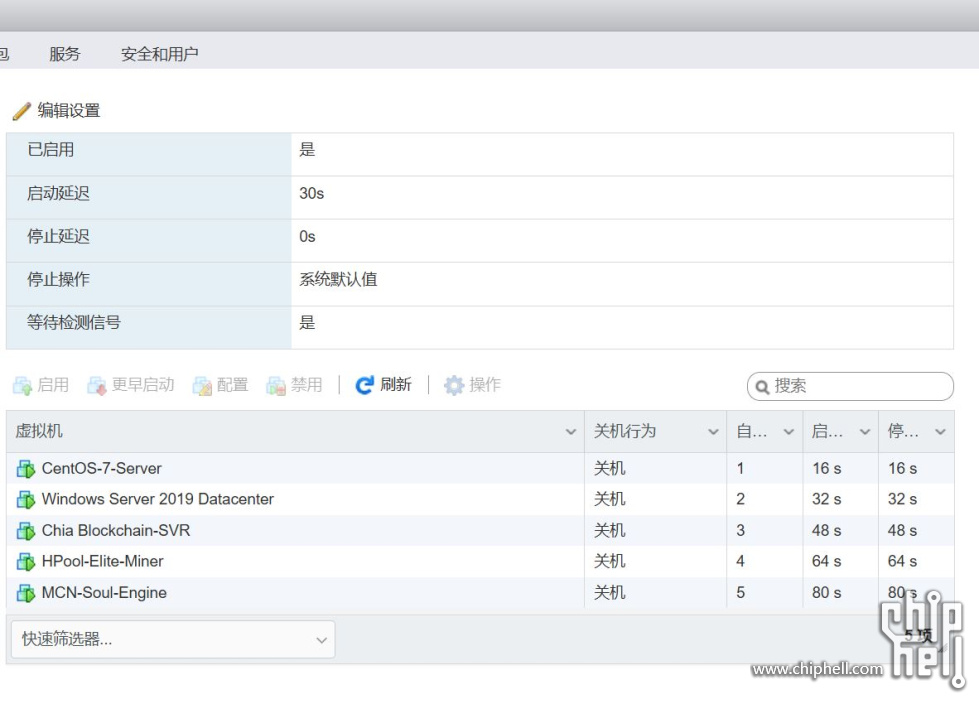Click 关机 in the MCN-Soul-Engine row
This screenshot has height=704, width=979.
(x=609, y=593)
